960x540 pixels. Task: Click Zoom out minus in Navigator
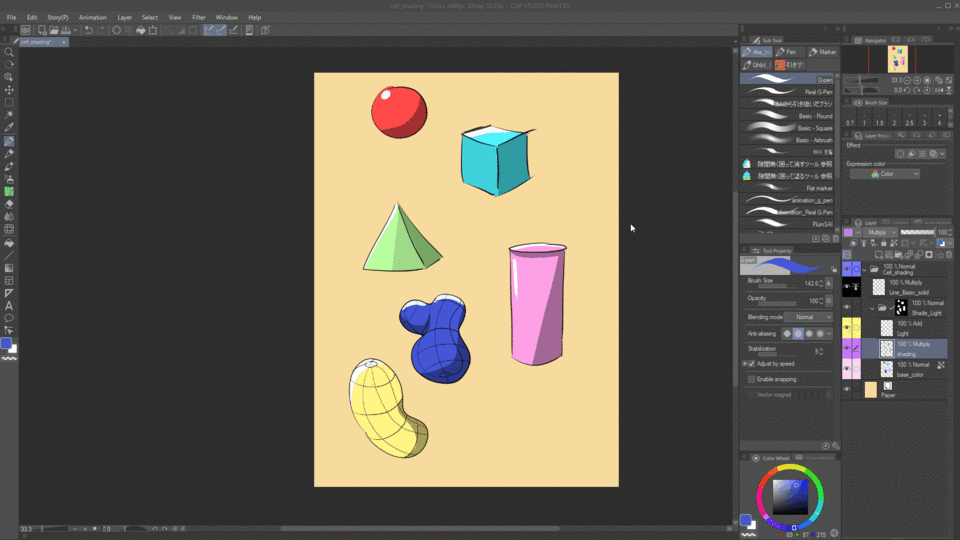907,80
